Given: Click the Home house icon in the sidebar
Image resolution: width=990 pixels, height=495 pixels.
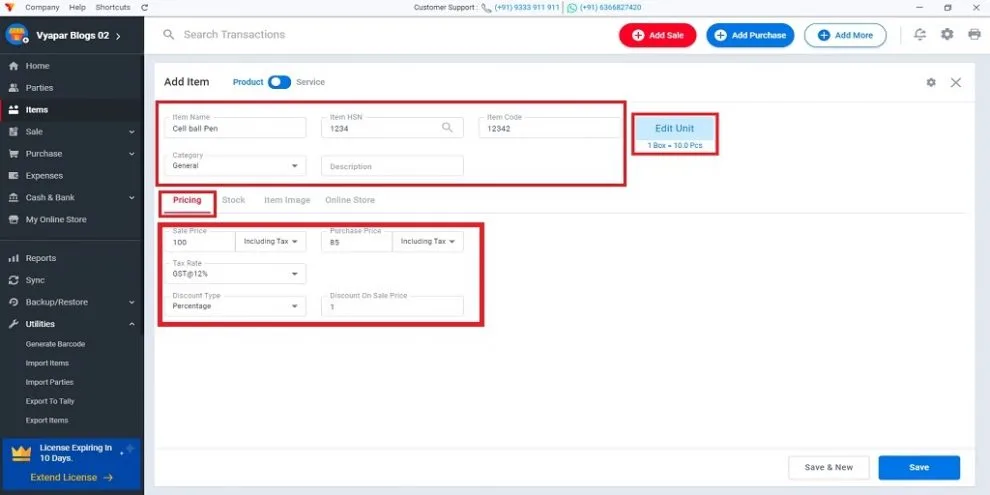Looking at the screenshot, I should (x=13, y=66).
